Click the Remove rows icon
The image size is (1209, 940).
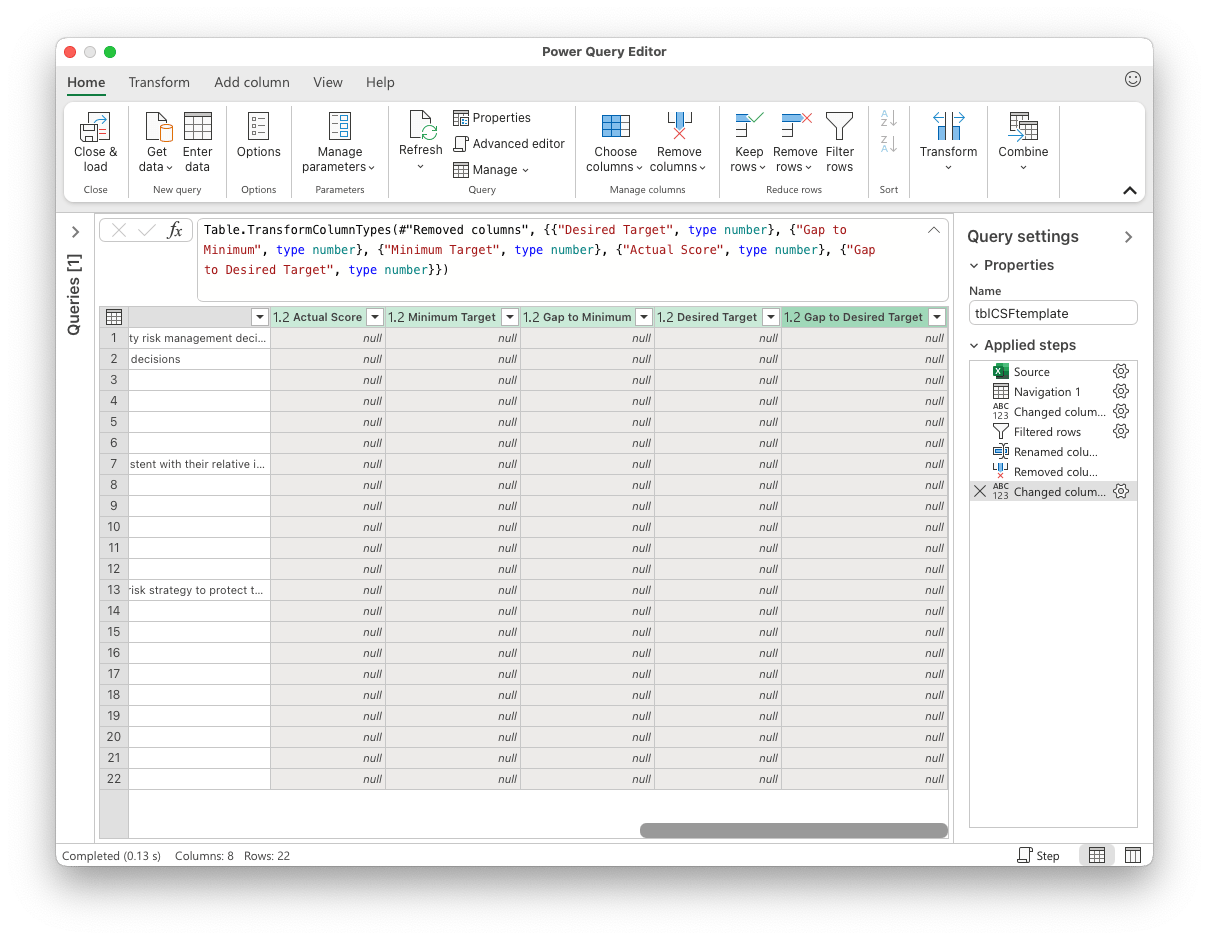[x=796, y=126]
